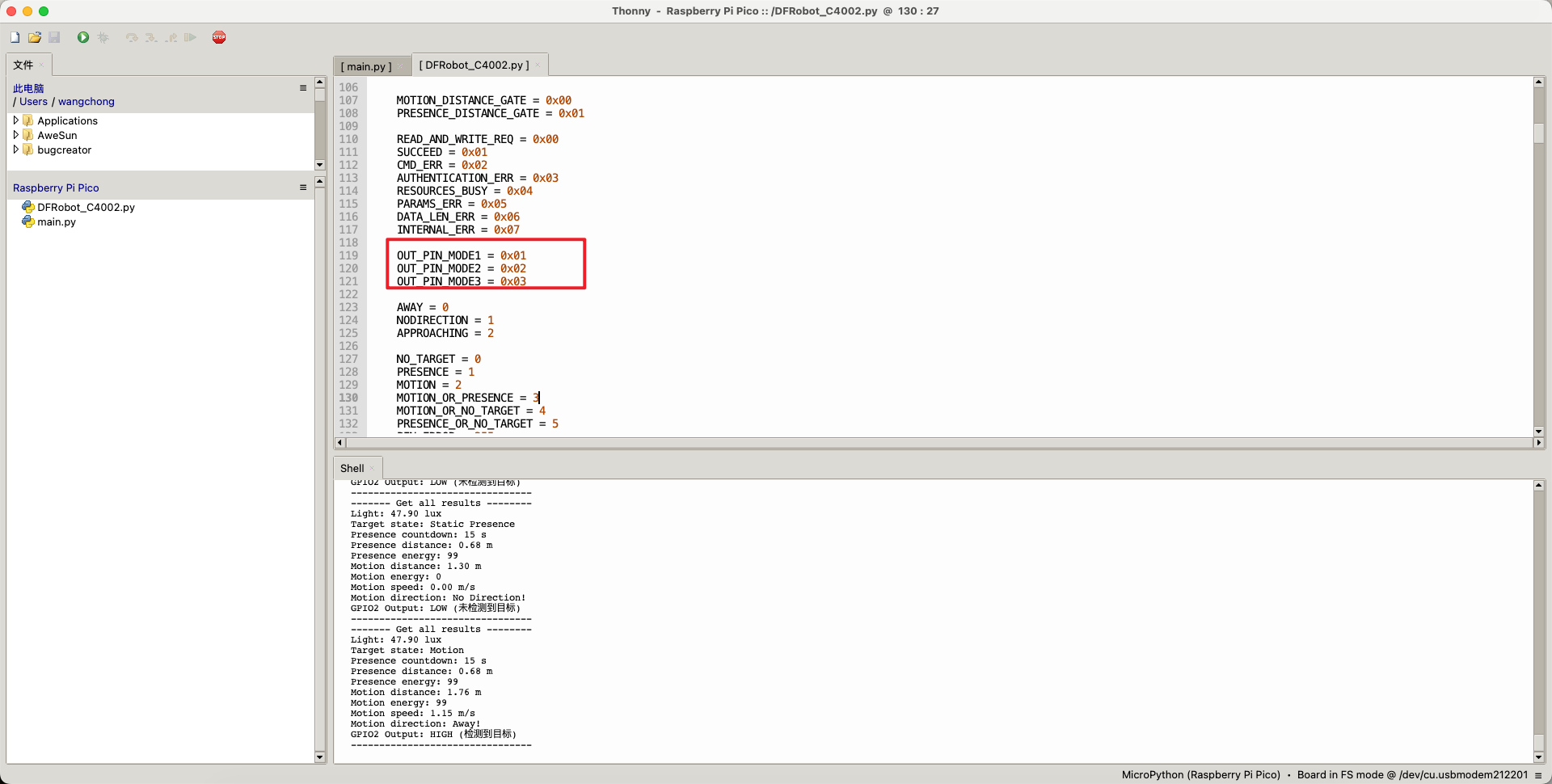Run the current script (green play)
This screenshot has height=784, width=1552.
(x=83, y=37)
